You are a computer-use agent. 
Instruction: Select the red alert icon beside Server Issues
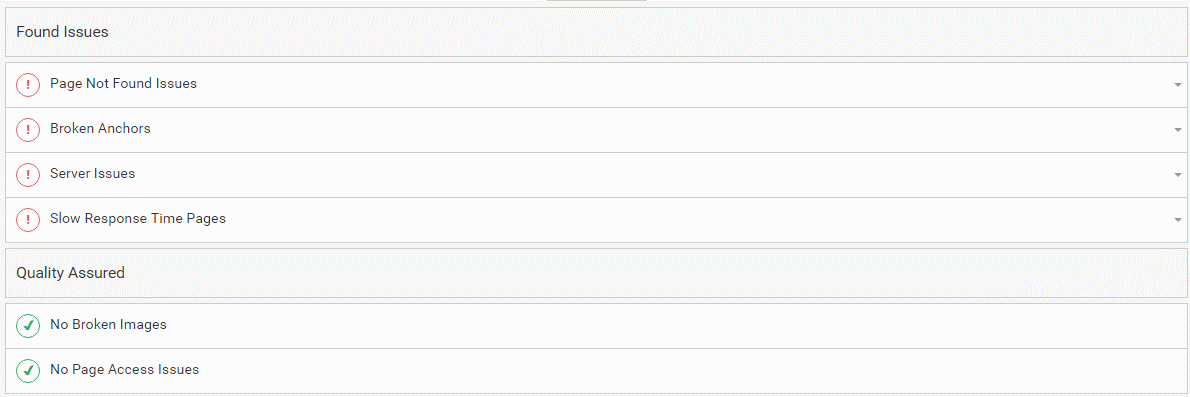28,175
